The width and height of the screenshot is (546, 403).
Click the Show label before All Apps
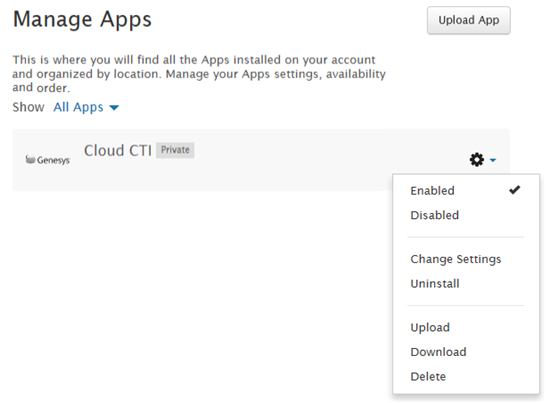pyautogui.click(x=28, y=107)
